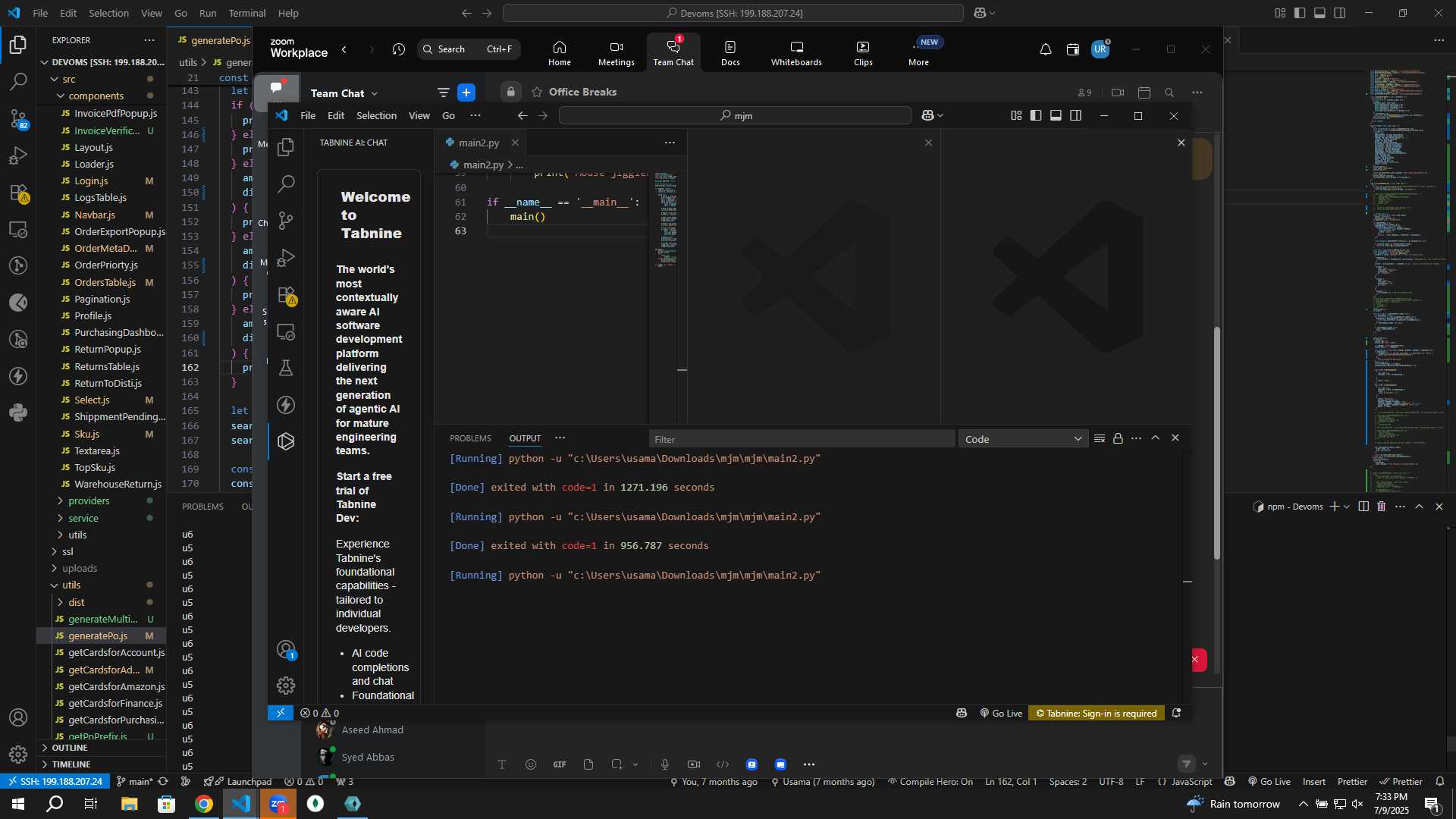Switch to the PROBLEMS tab in the front window
The image size is (1456, 819).
pos(470,438)
